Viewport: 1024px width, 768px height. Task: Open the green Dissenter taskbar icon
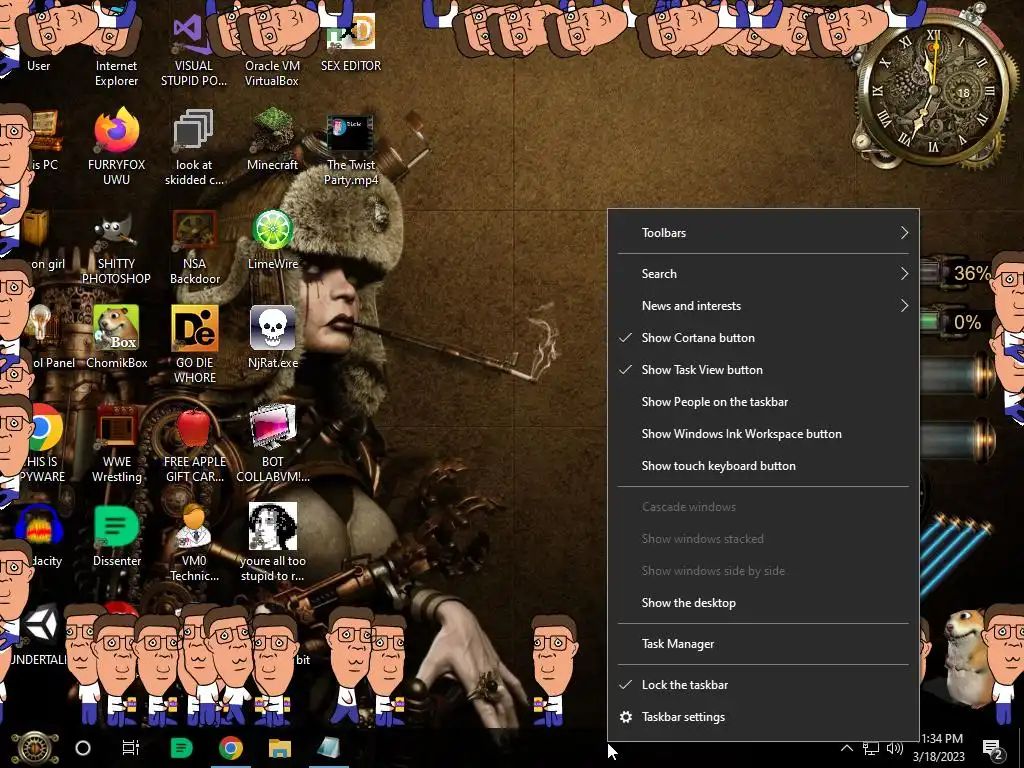coord(182,748)
